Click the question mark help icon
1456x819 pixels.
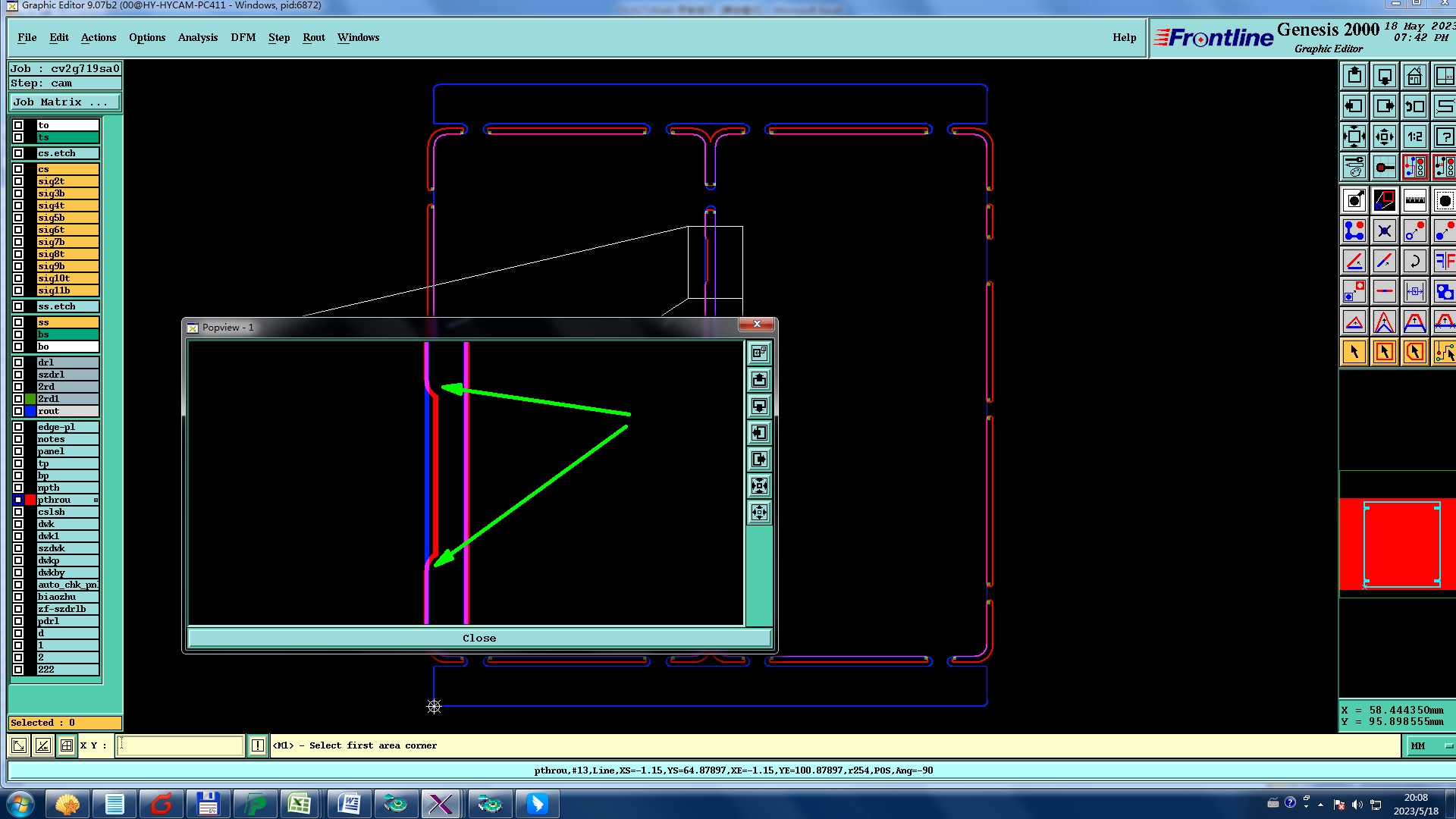[1444, 137]
